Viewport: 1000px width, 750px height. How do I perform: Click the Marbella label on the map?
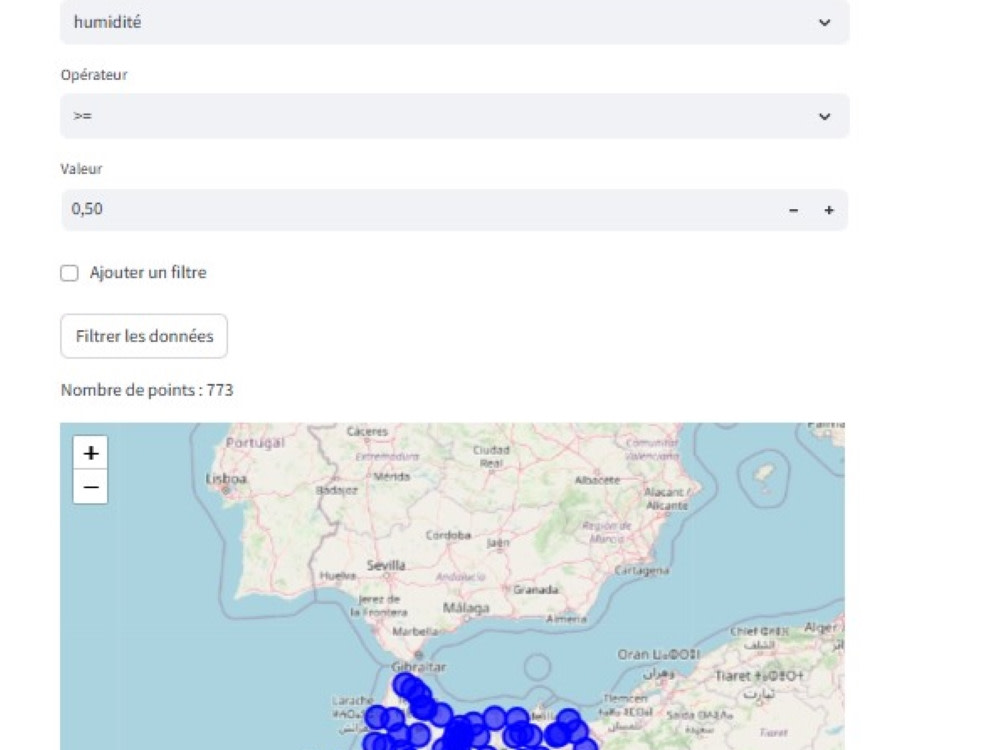[415, 631]
